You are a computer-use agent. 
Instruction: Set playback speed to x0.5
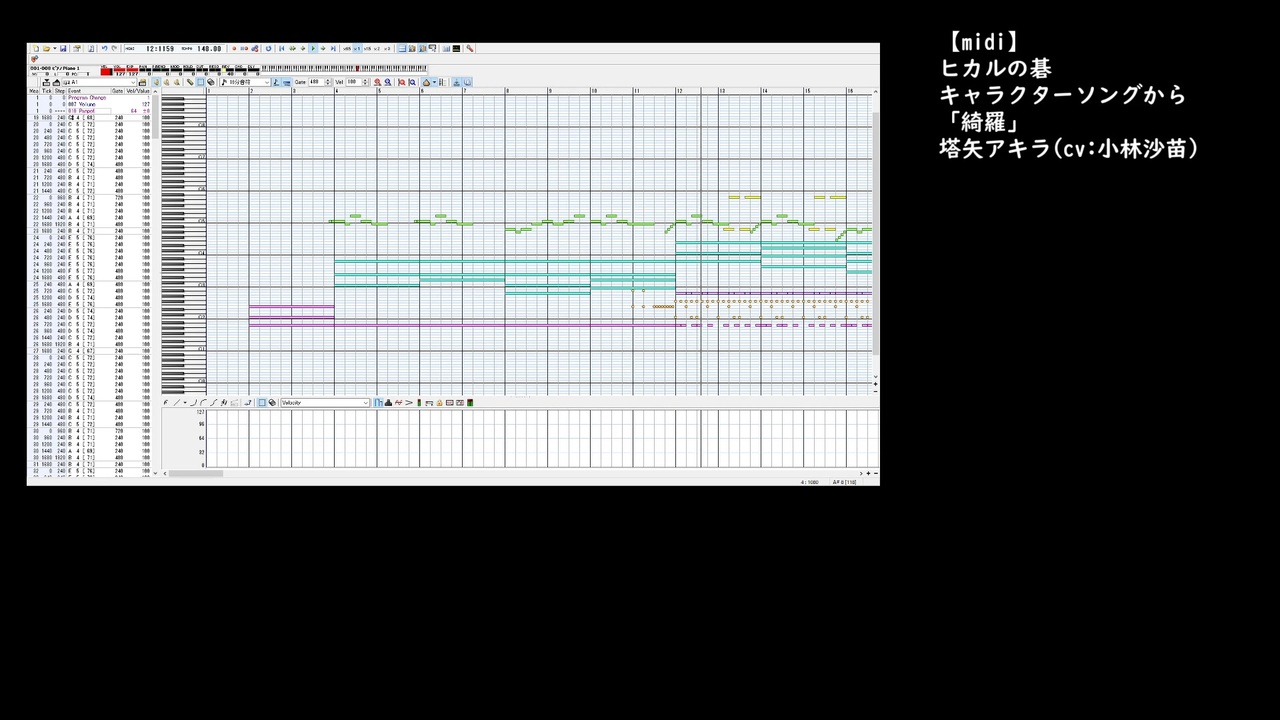click(347, 48)
